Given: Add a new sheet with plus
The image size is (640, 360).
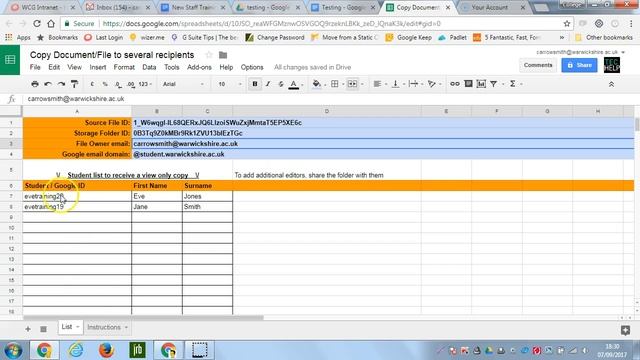Looking at the screenshot, I should [x=28, y=329].
